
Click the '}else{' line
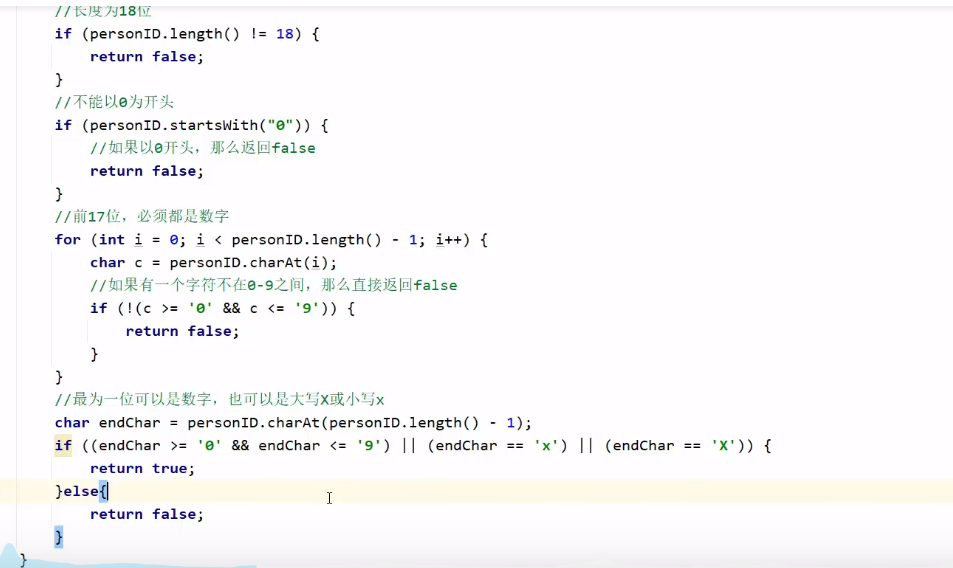81,491
